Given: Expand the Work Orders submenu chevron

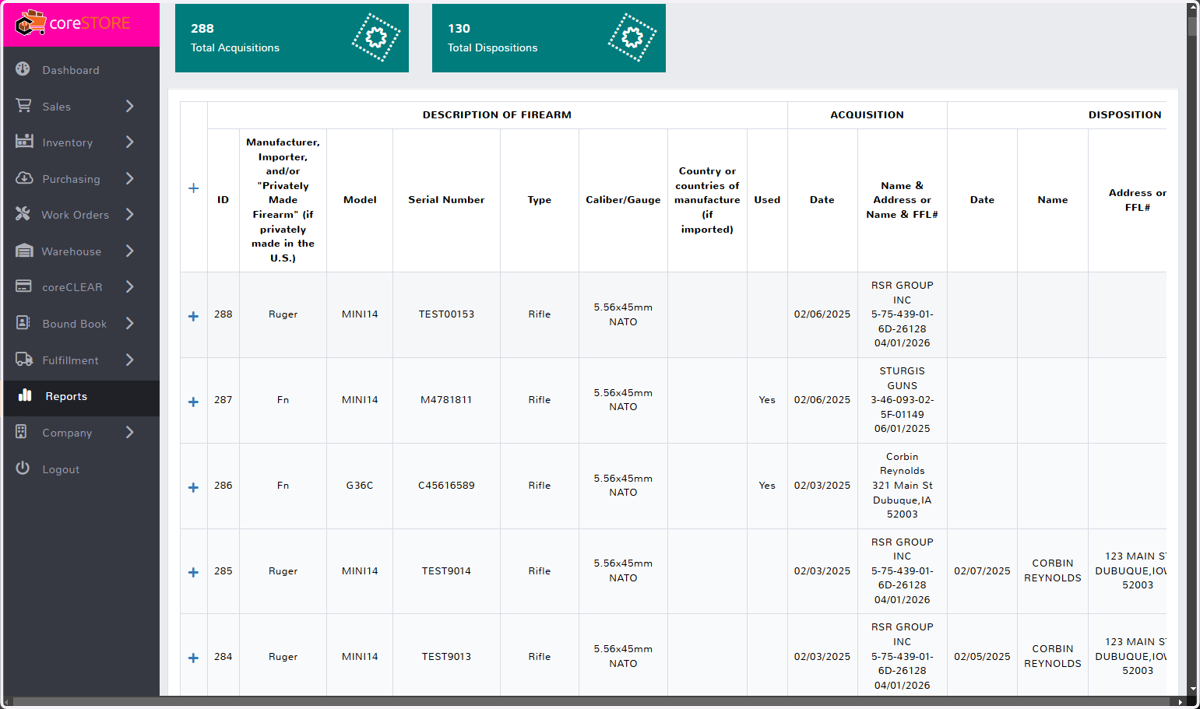Looking at the screenshot, I should click(x=130, y=214).
